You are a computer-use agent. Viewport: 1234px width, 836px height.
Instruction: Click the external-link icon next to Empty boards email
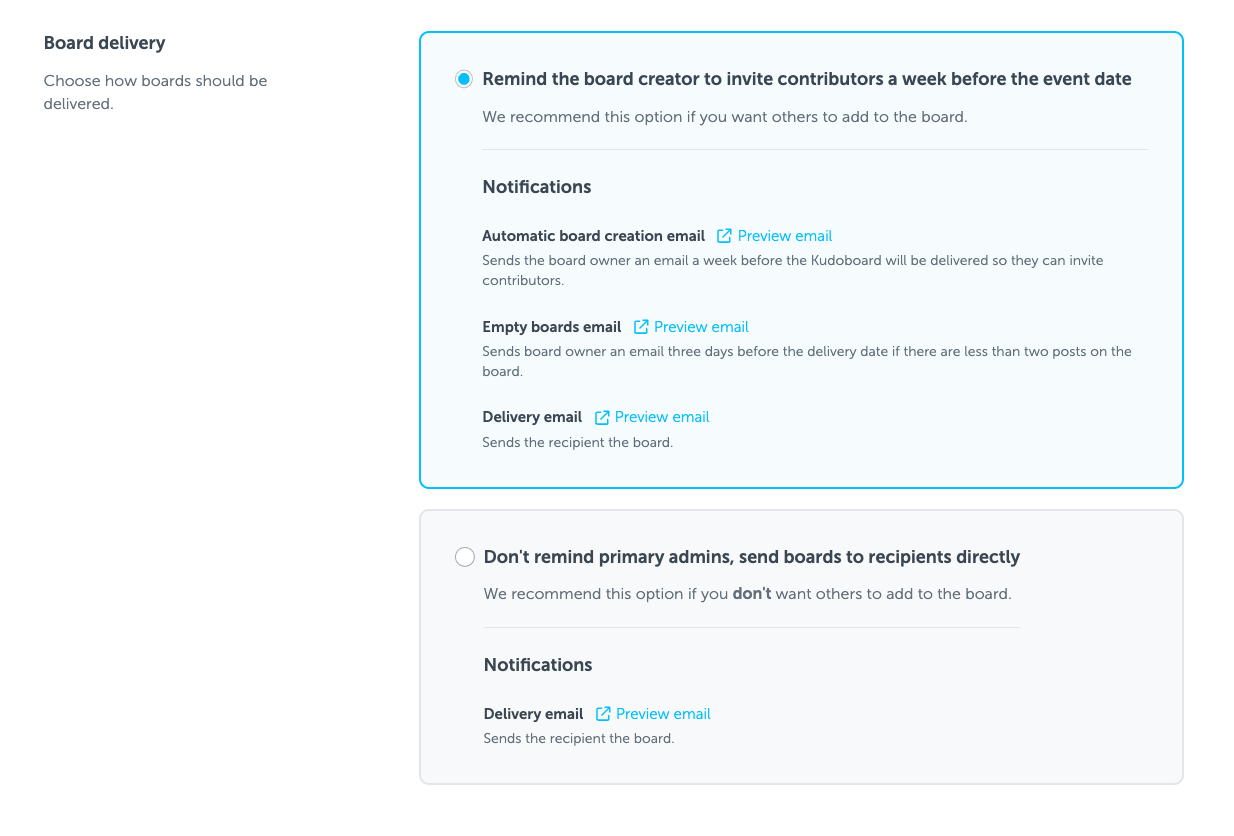[641, 326]
